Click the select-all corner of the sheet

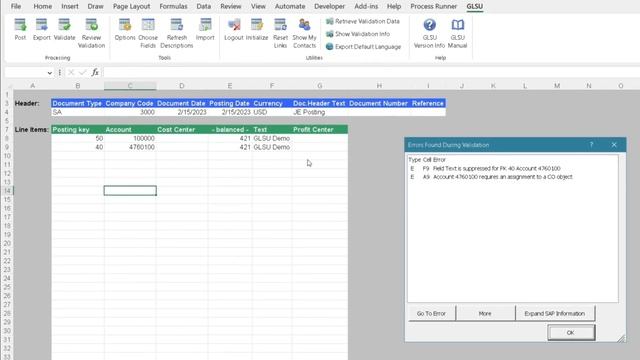pos(8,86)
